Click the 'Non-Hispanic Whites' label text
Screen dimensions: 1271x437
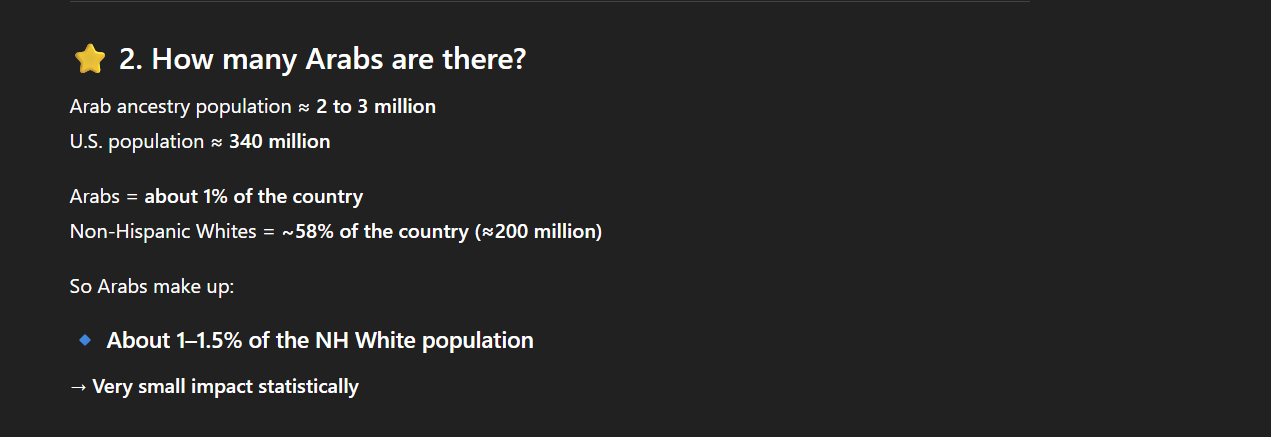tap(165, 231)
